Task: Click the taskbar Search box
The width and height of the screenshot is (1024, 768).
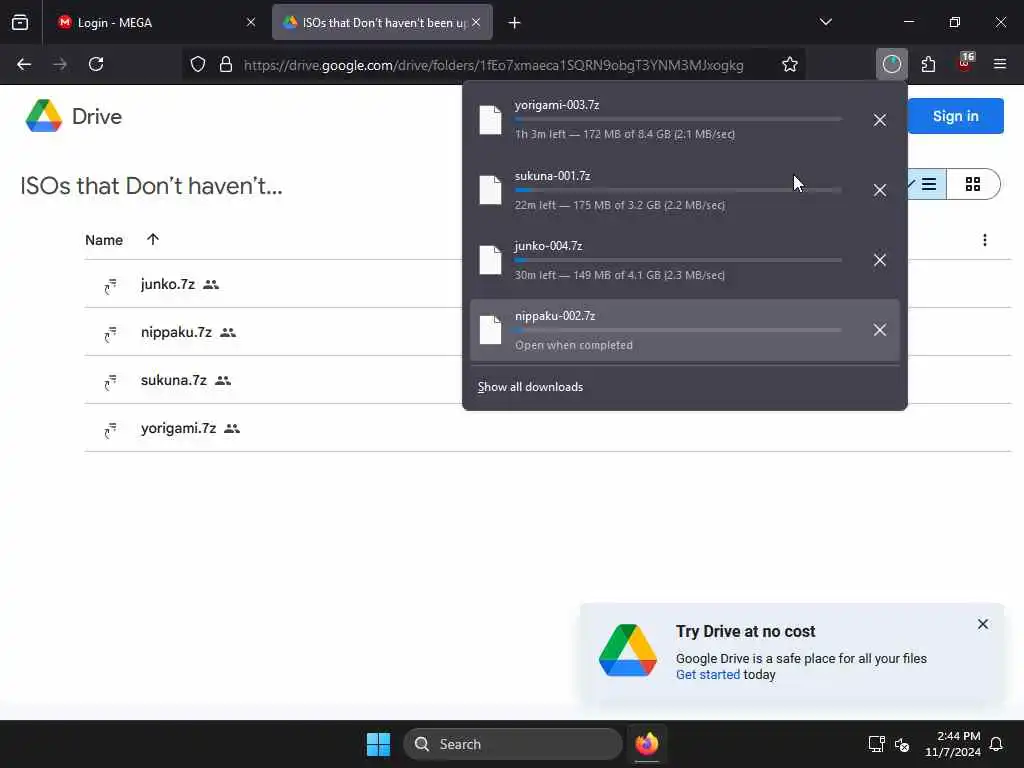Action: click(x=513, y=744)
